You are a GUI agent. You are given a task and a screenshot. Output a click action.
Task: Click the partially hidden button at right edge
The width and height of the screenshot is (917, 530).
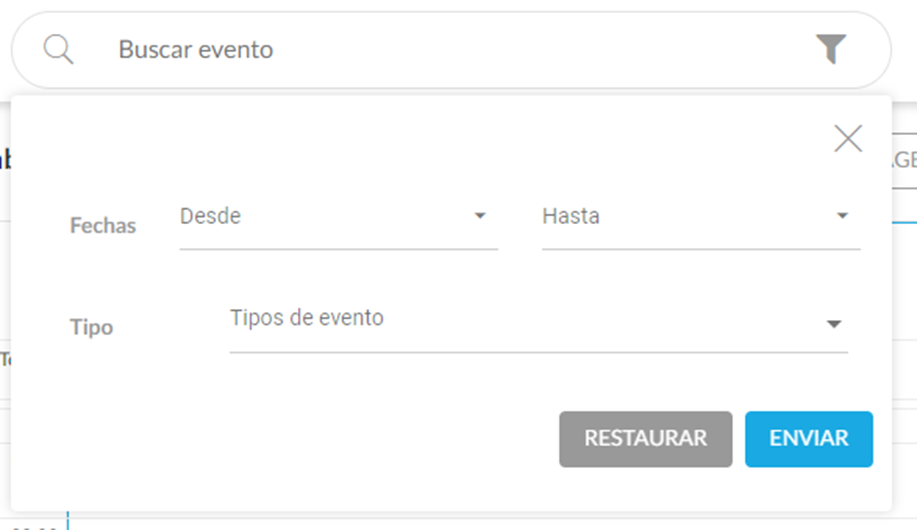tap(905, 161)
